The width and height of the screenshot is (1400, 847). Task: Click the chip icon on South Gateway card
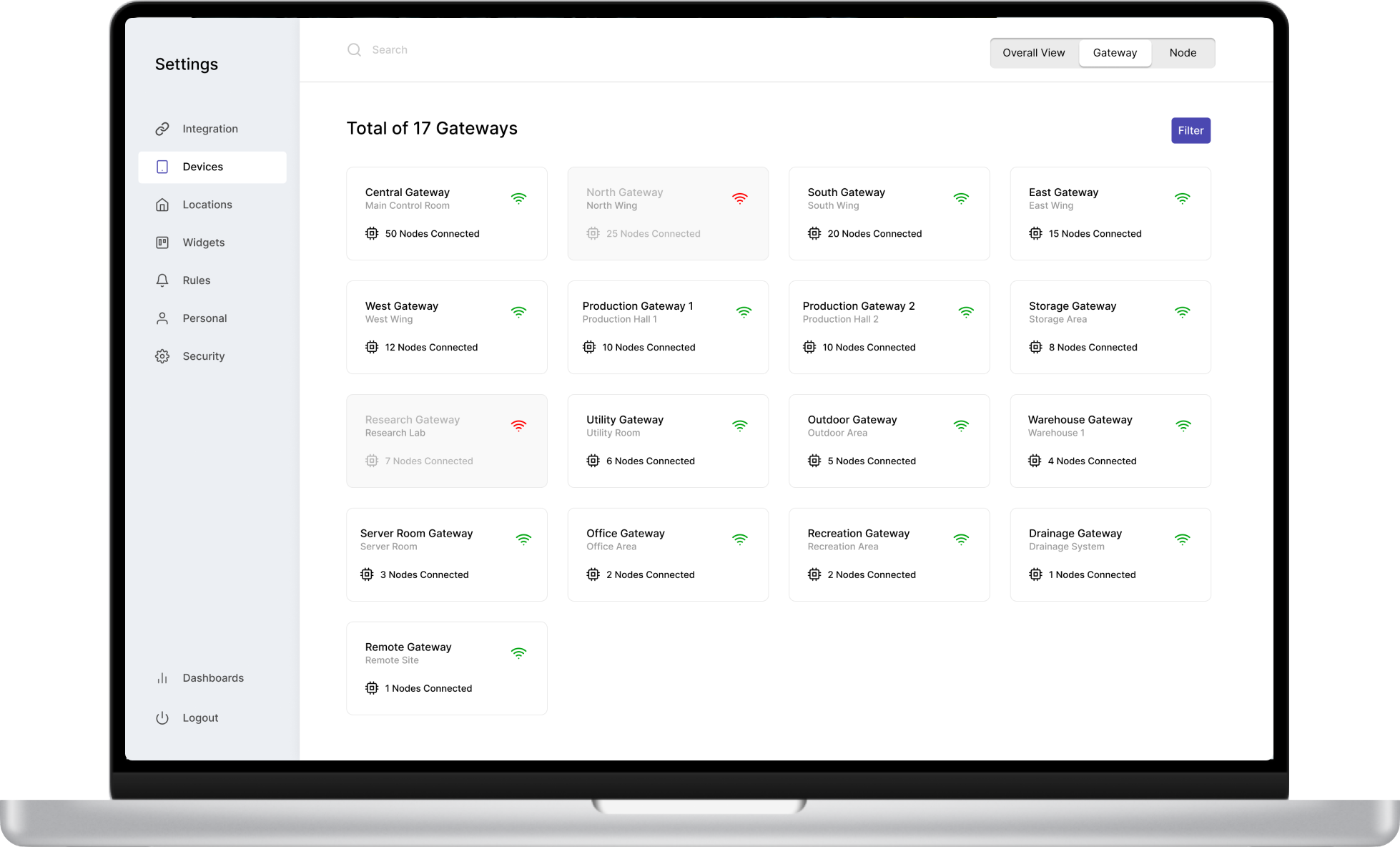pos(814,233)
